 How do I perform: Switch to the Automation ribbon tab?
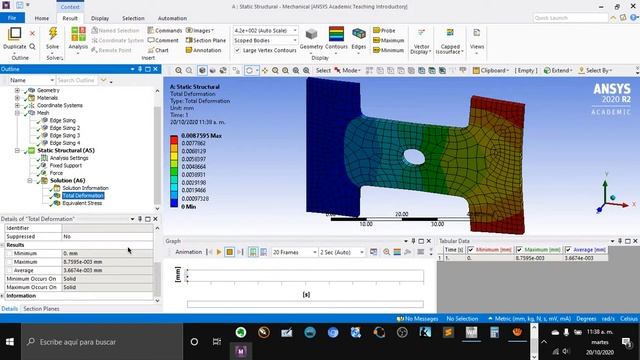tap(172, 18)
